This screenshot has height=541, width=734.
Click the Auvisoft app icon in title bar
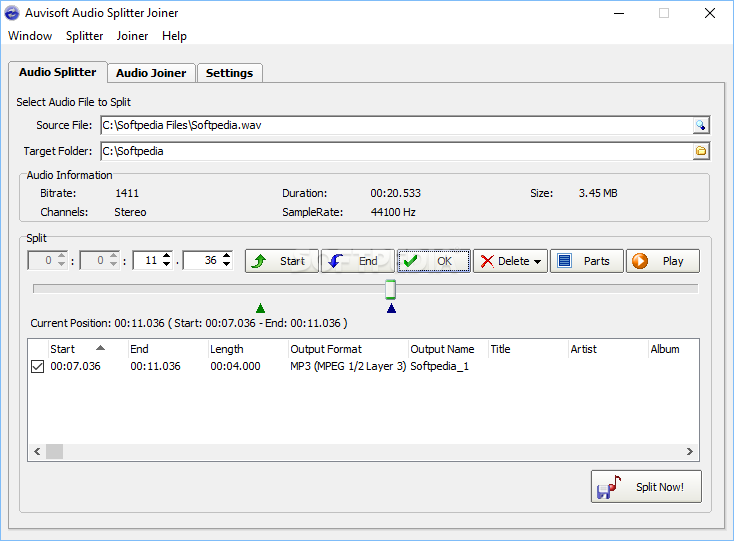[x=12, y=13]
